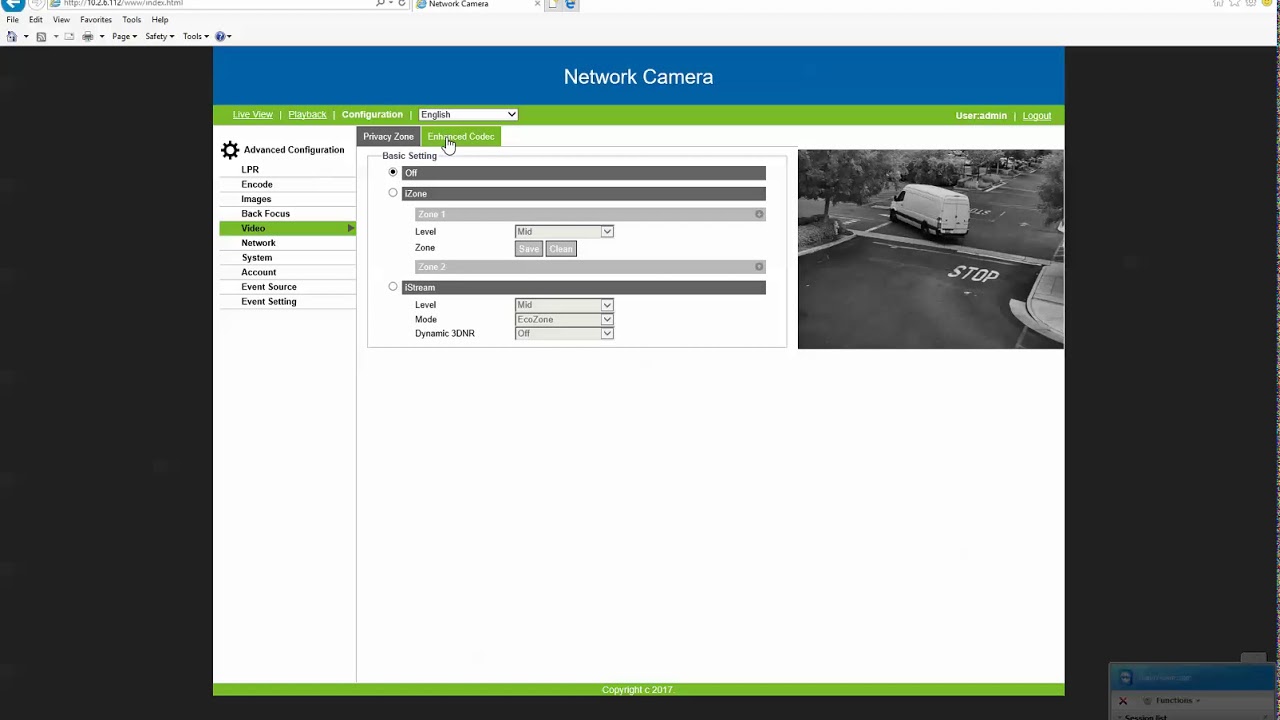Open the language dropdown showing English

point(468,115)
